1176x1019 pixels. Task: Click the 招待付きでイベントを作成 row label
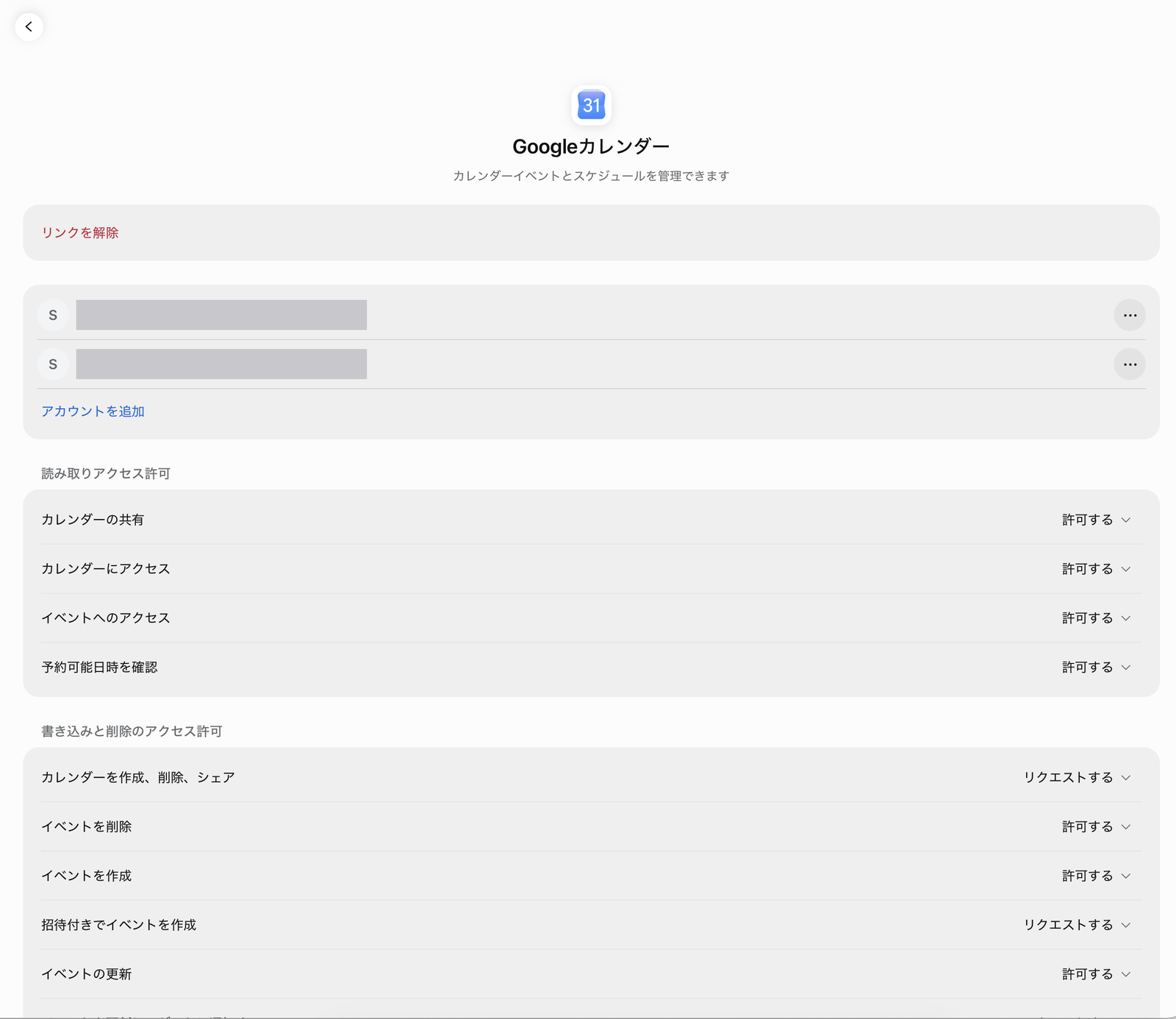119,925
